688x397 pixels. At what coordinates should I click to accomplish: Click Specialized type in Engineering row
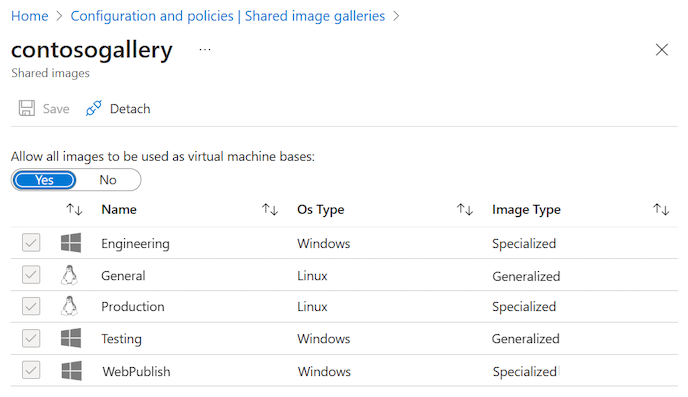click(524, 243)
